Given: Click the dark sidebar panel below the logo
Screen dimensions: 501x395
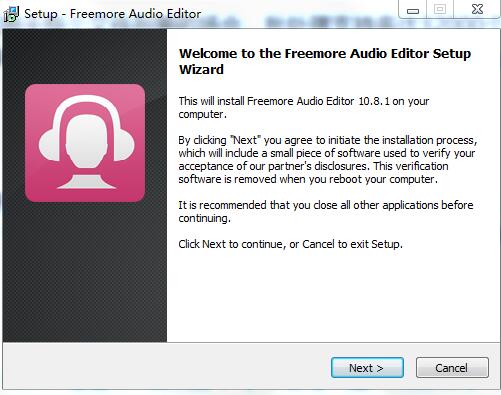Looking at the screenshot, I should [85, 272].
